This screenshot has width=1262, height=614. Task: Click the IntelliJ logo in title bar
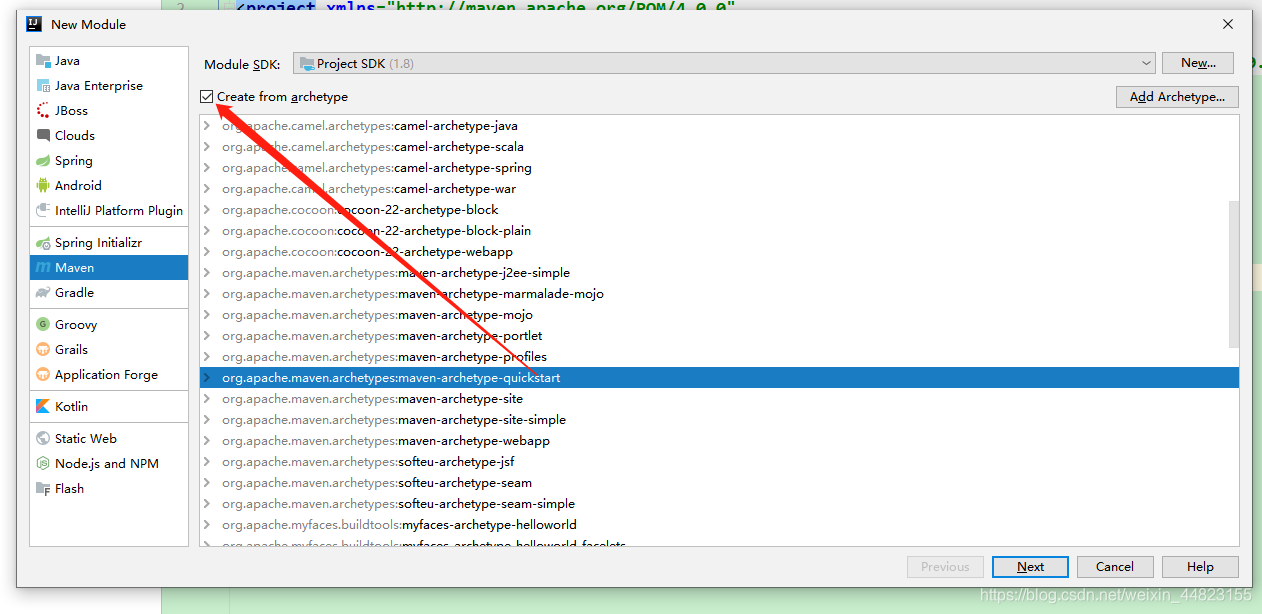[x=33, y=24]
